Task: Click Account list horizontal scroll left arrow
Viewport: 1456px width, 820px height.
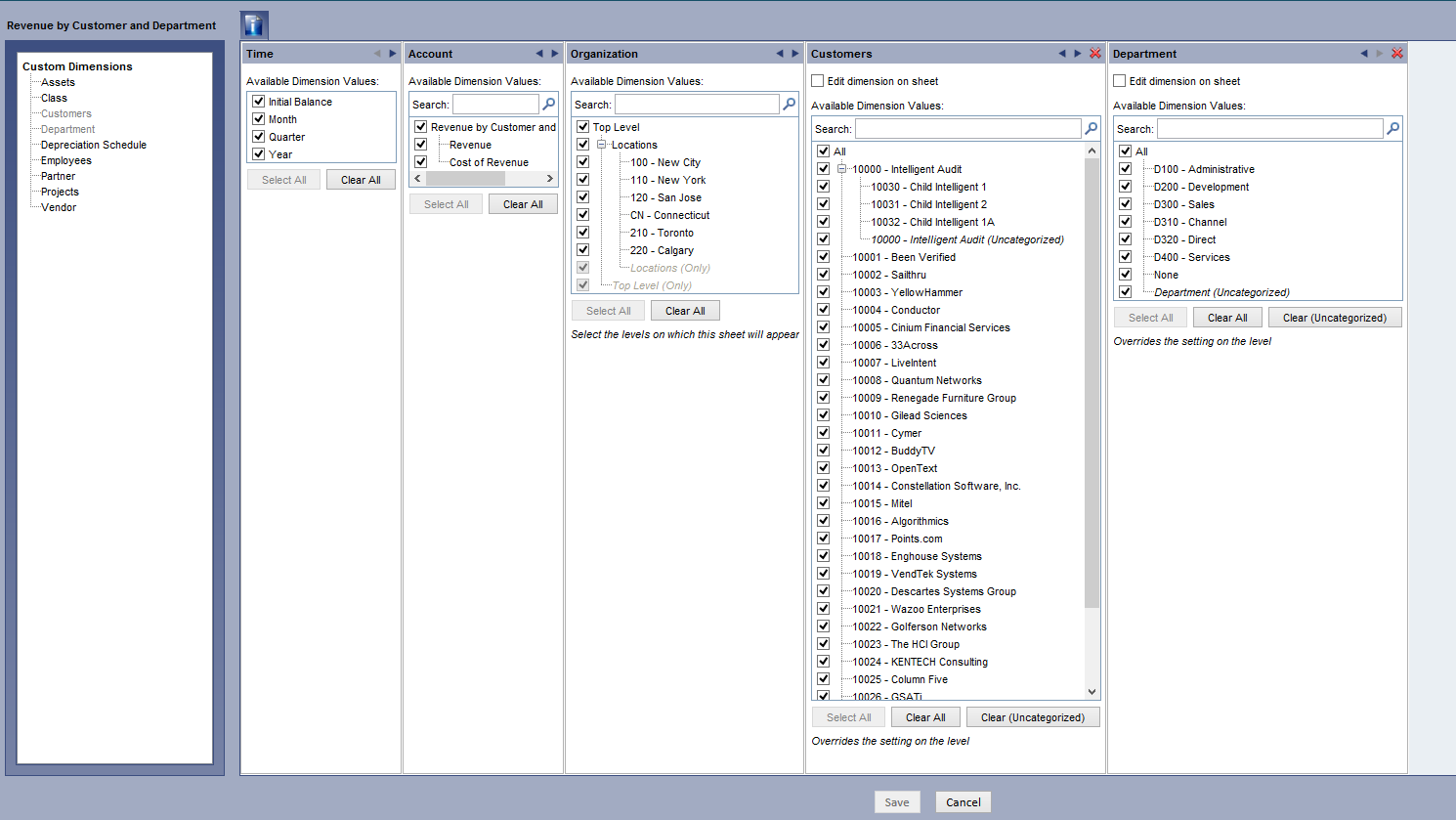Action: coord(418,179)
